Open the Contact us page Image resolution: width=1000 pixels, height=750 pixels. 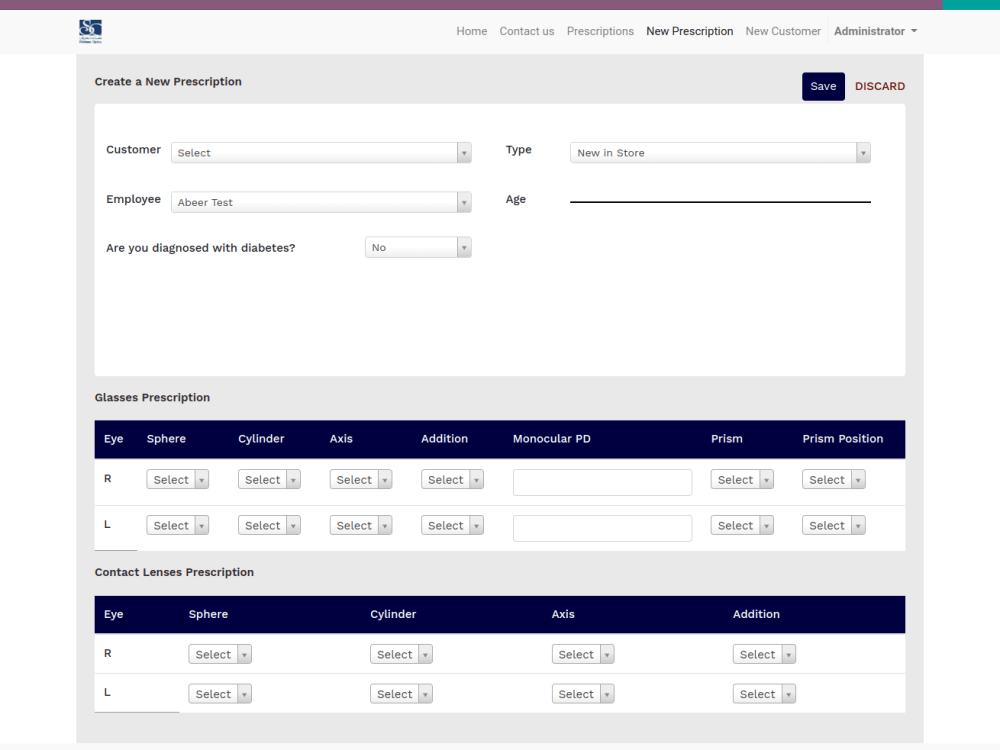(x=526, y=31)
